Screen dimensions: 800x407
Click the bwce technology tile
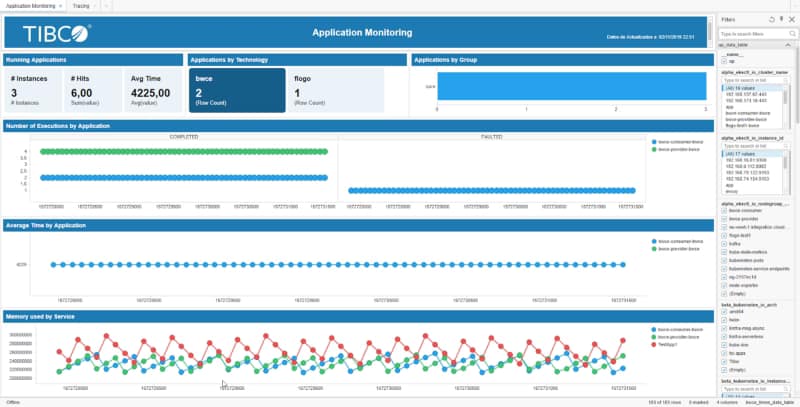tap(235, 90)
